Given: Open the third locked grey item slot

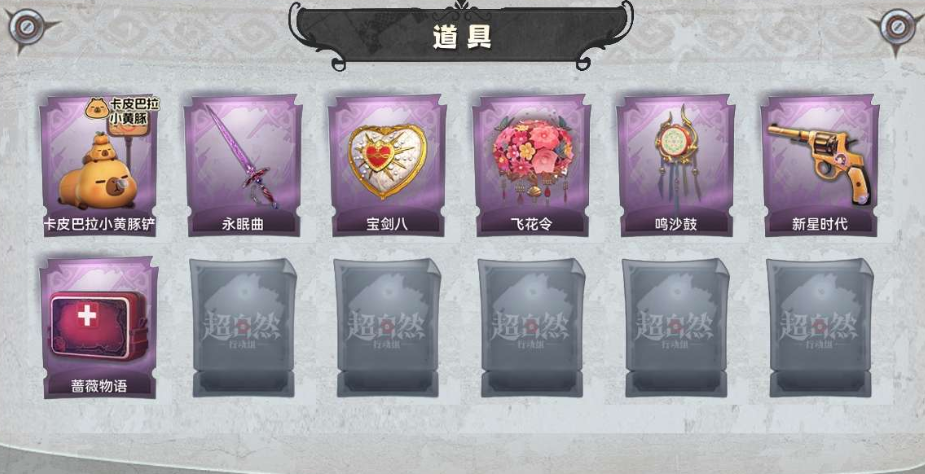Looking at the screenshot, I should [531, 328].
